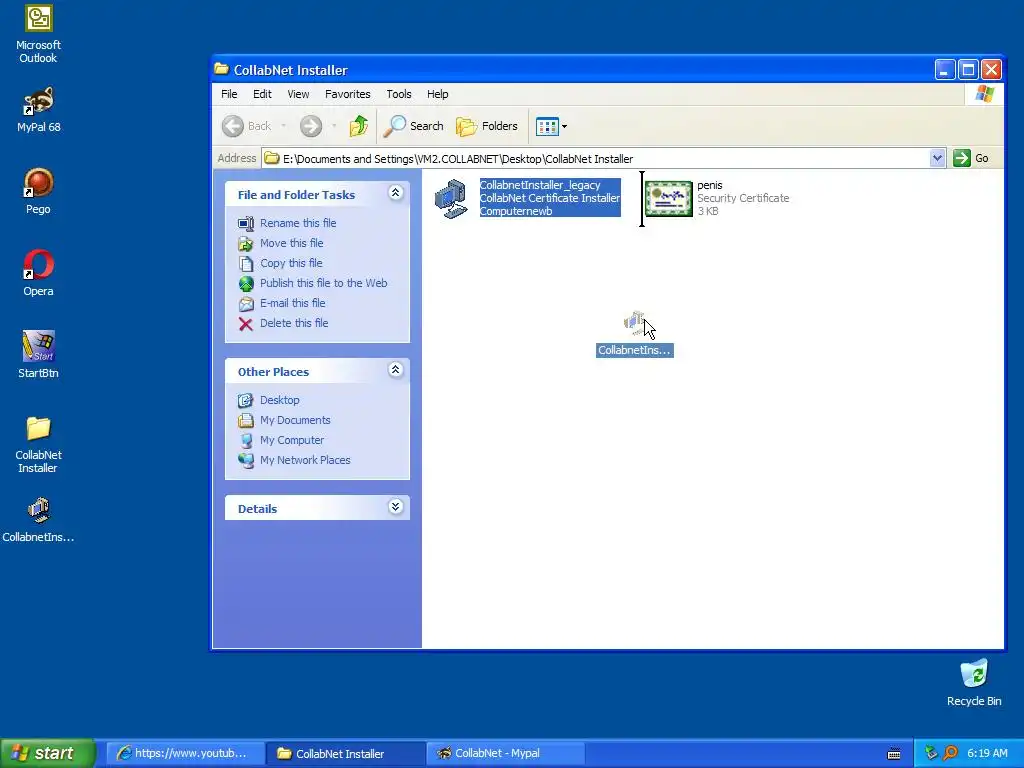Image resolution: width=1024 pixels, height=768 pixels.
Task: Go to Desktop in Other Places
Action: [280, 400]
